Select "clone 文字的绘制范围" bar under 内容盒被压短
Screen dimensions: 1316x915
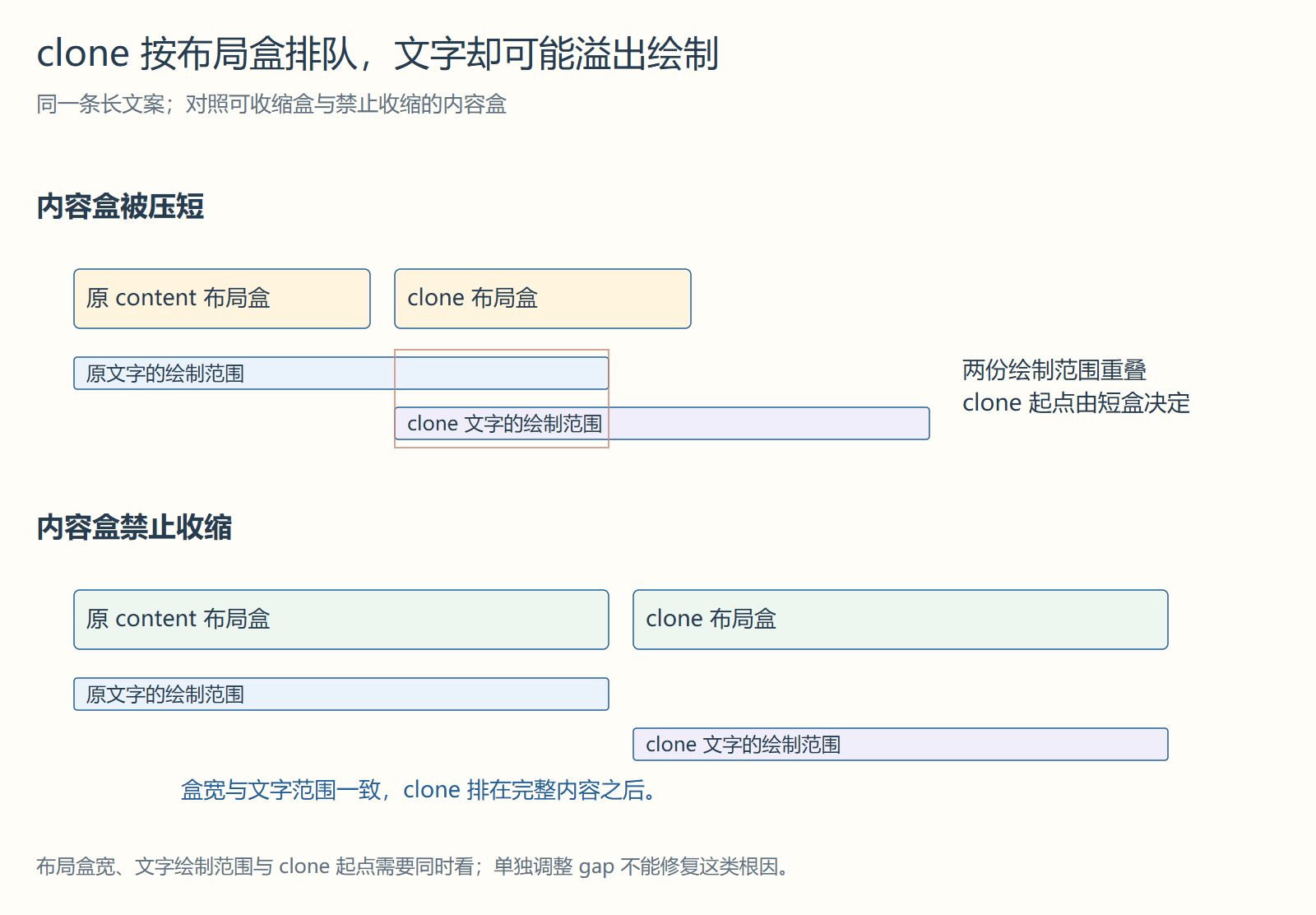662,424
